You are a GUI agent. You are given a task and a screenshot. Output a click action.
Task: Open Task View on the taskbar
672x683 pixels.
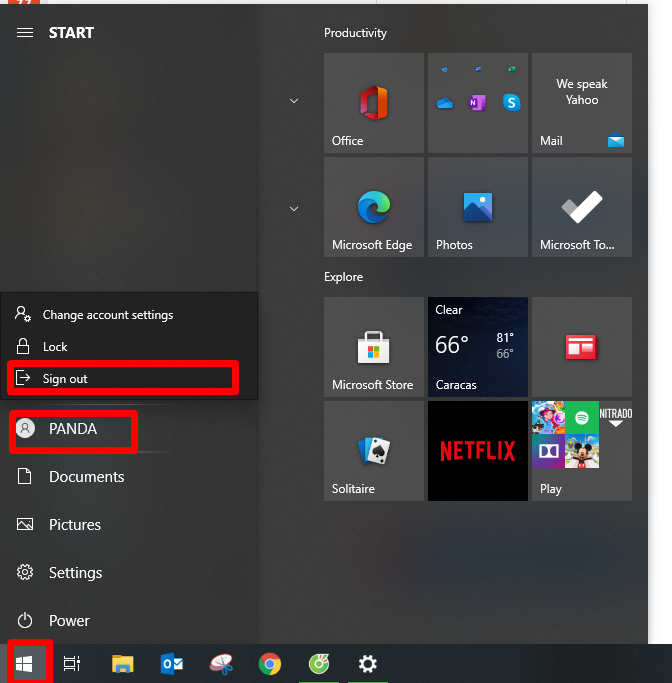click(x=72, y=663)
